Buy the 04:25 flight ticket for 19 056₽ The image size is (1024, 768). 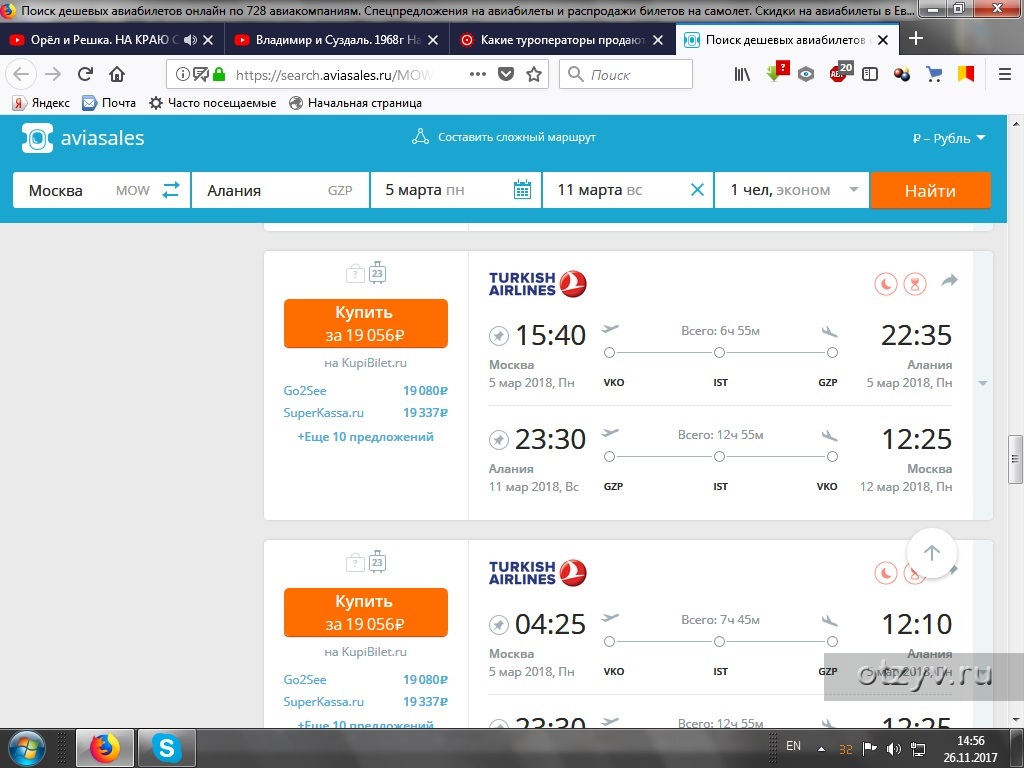pos(366,613)
